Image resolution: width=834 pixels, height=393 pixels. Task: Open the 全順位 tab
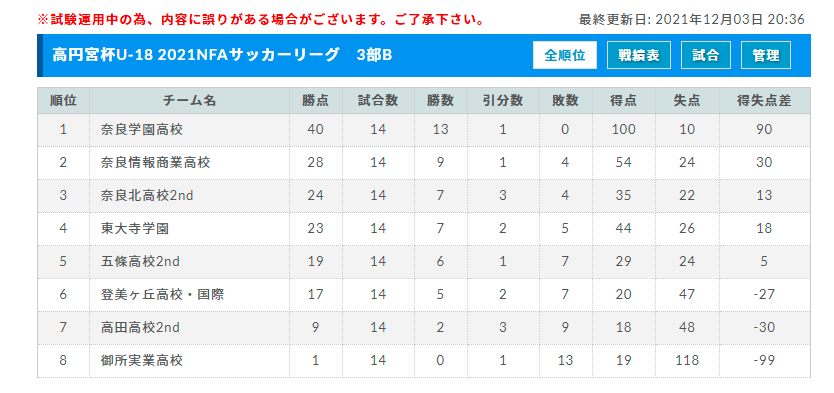565,55
